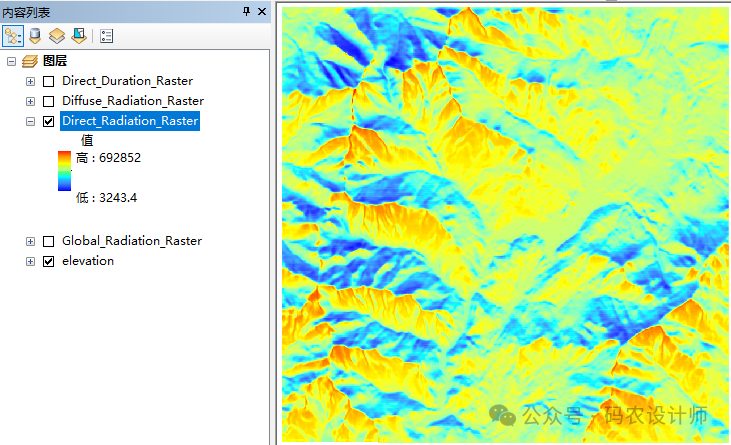The height and width of the screenshot is (445, 731).
Task: Select the Global_Radiation_Raster layer name
Action: coord(131,241)
